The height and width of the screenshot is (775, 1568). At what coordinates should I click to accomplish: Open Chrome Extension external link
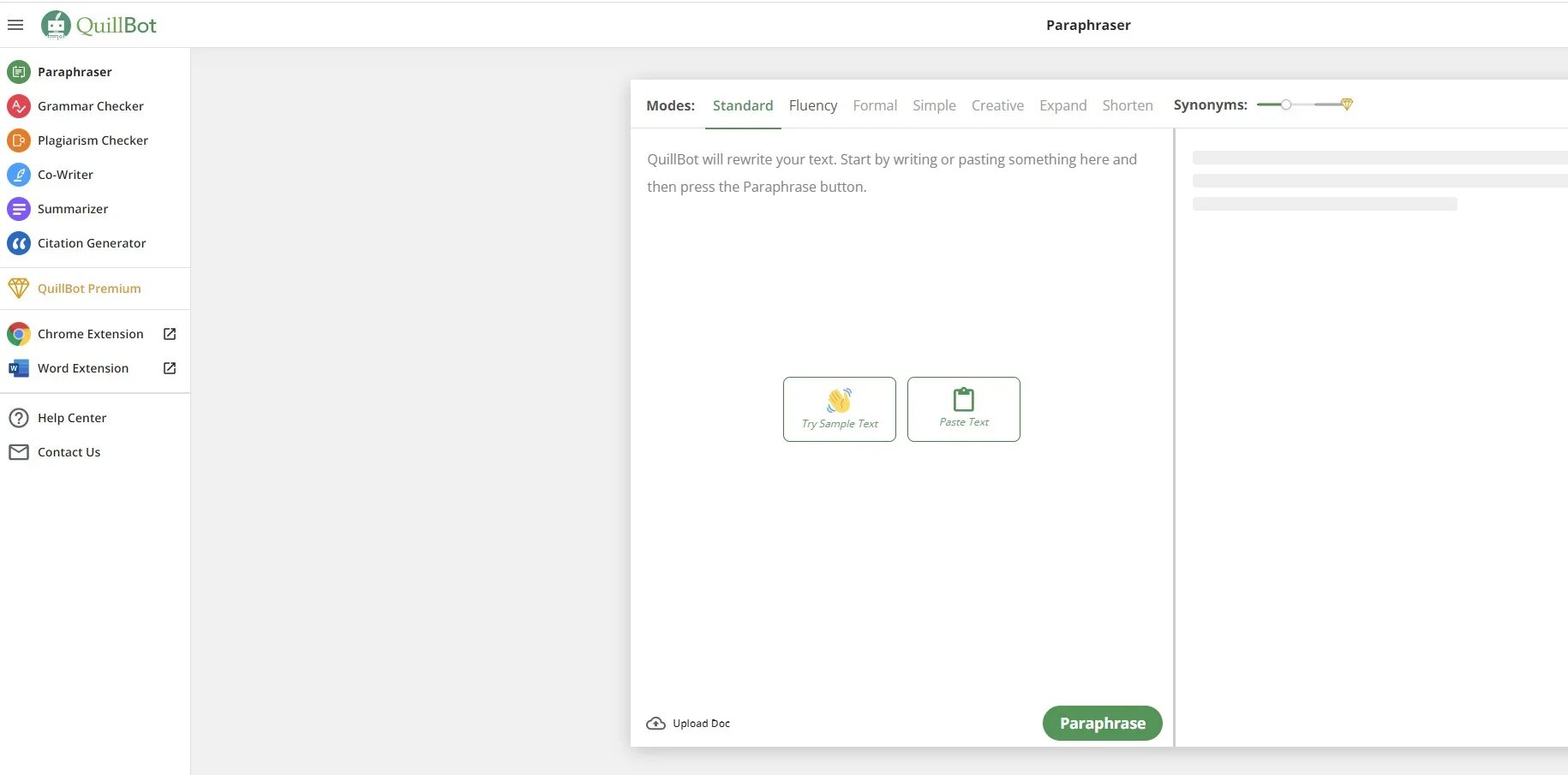pos(170,334)
